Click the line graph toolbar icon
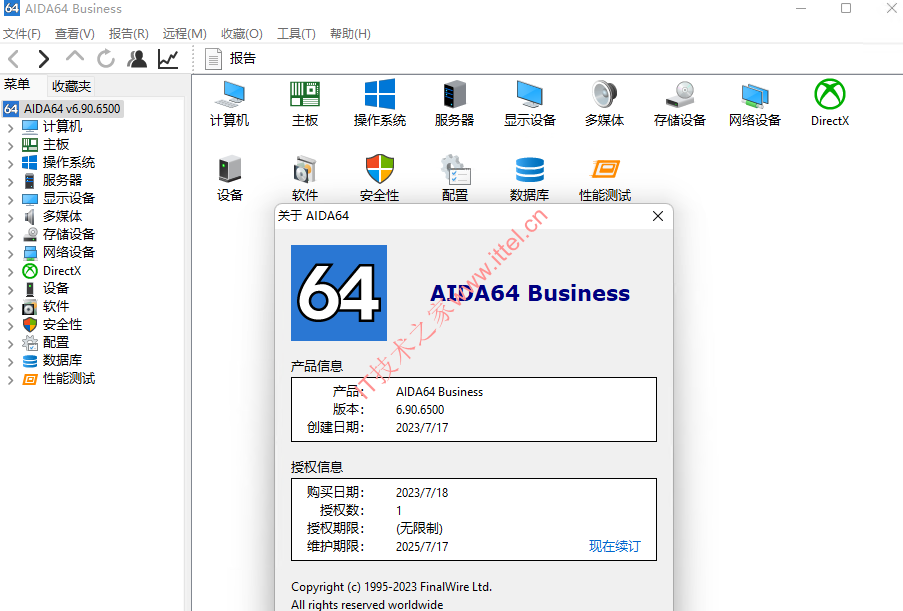The height and width of the screenshot is (611, 903). (x=168, y=59)
